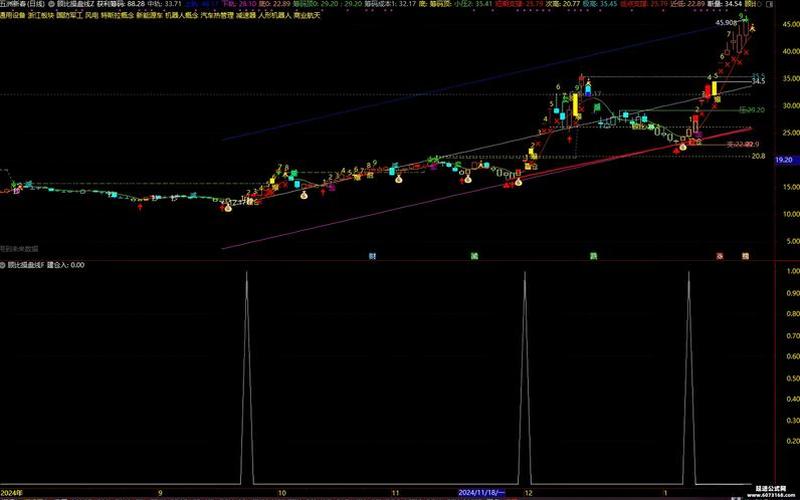Screen dimensions: 800x500
Task: Click month 12 label on time axis
Action: tap(529, 493)
